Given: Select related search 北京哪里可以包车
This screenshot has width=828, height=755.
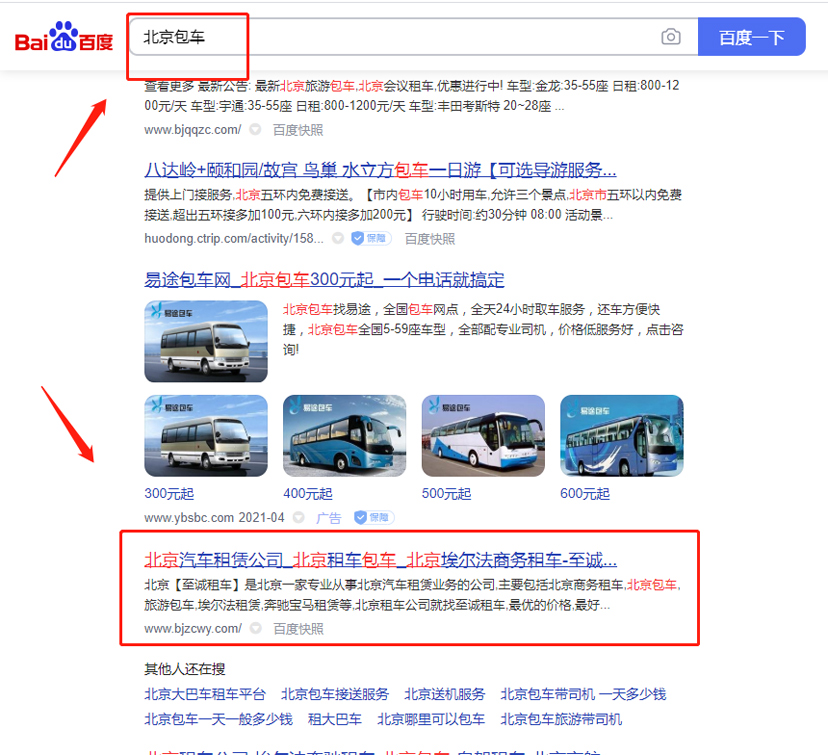Looking at the screenshot, I should [431, 719].
